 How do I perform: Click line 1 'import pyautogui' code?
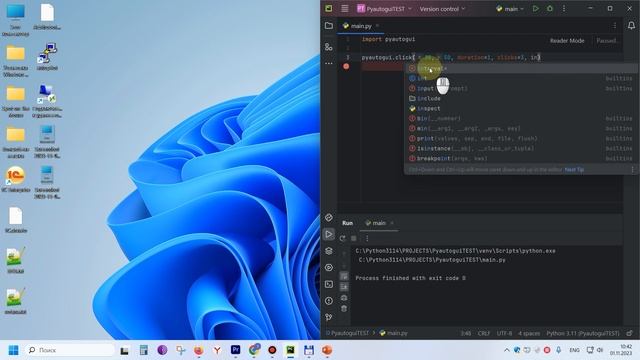388,39
